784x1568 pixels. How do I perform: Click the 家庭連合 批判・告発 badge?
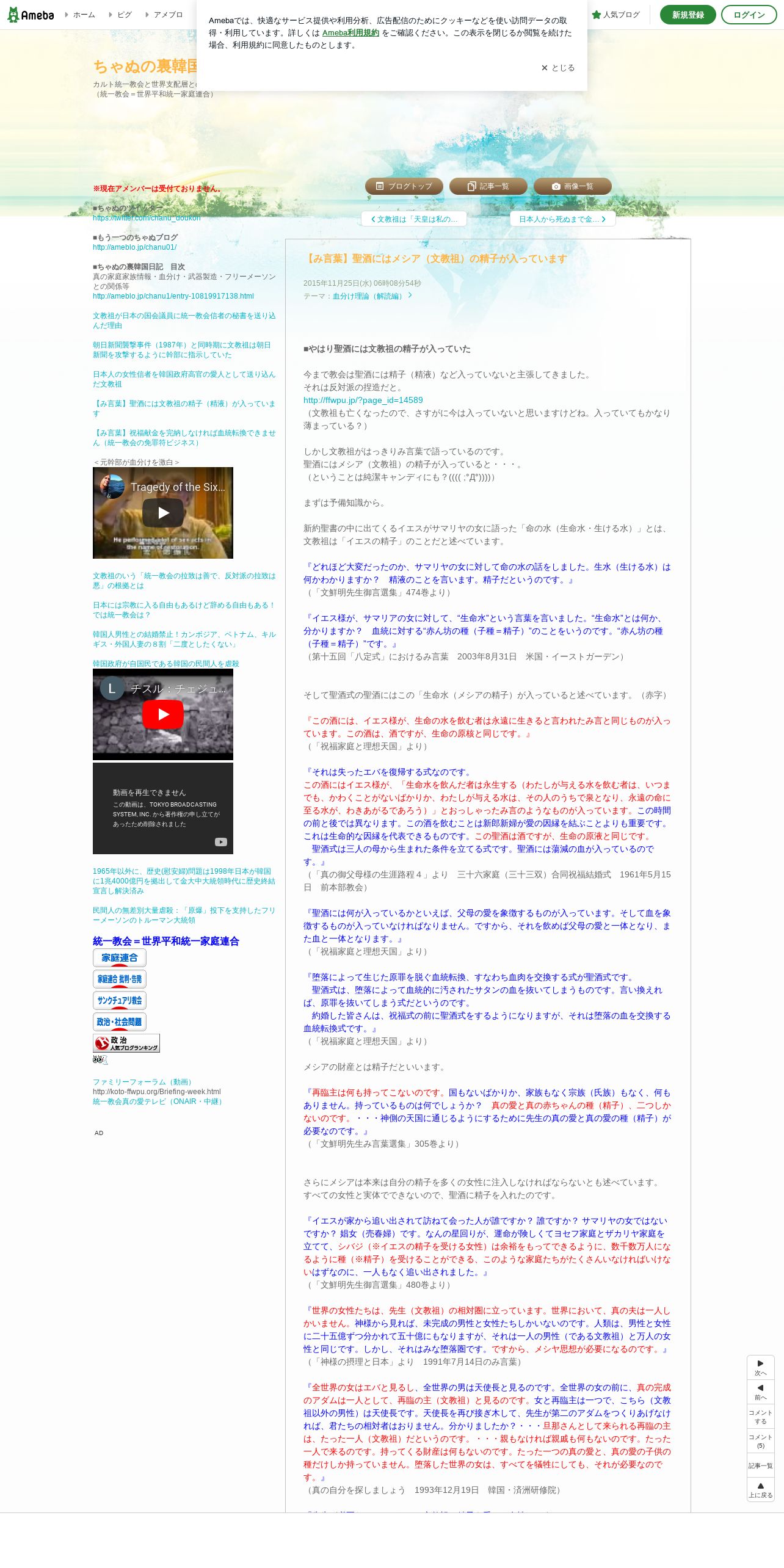point(120,979)
